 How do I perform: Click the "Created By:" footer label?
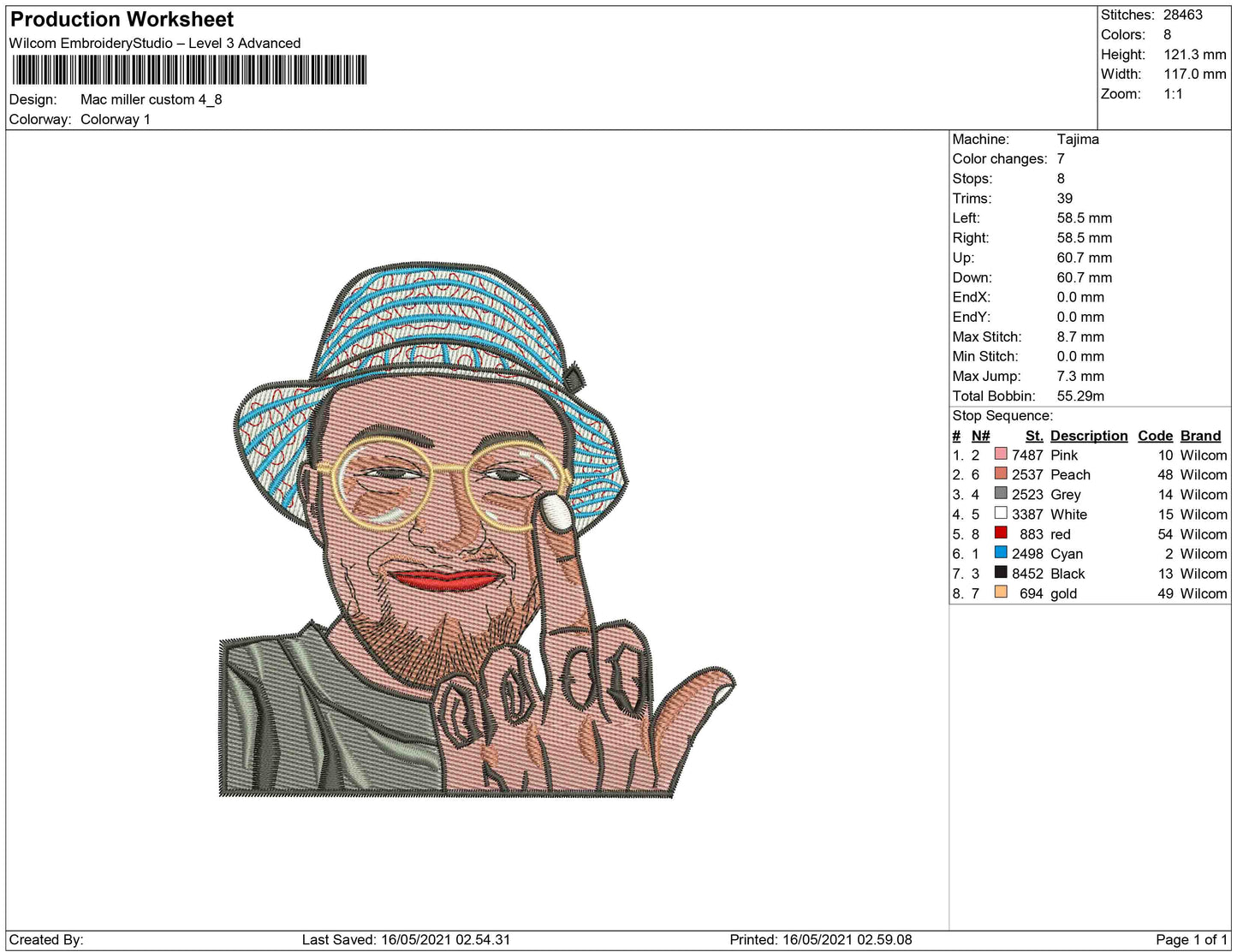[x=46, y=940]
